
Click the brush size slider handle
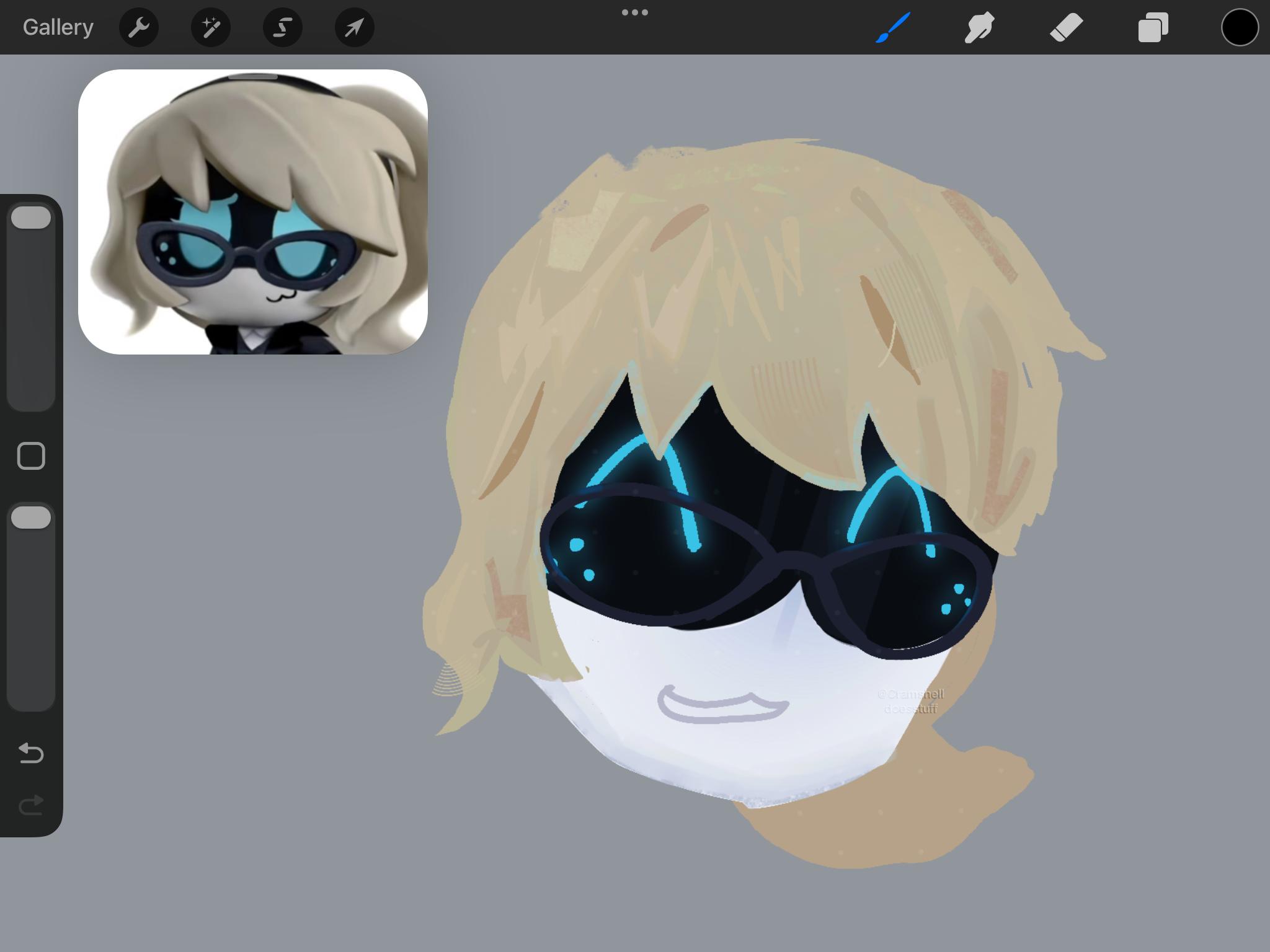click(31, 218)
